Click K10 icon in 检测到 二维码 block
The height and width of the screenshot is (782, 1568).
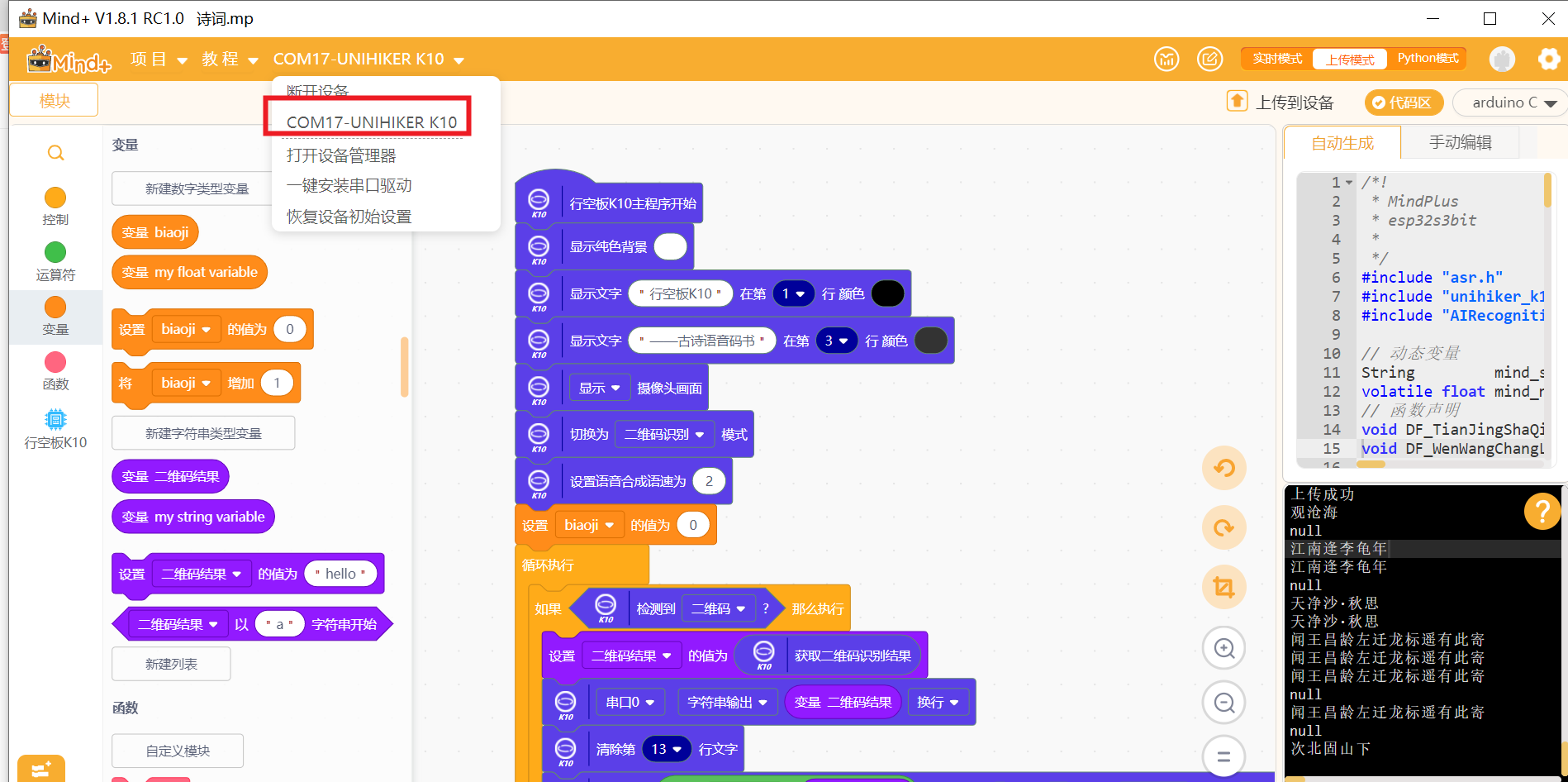606,608
